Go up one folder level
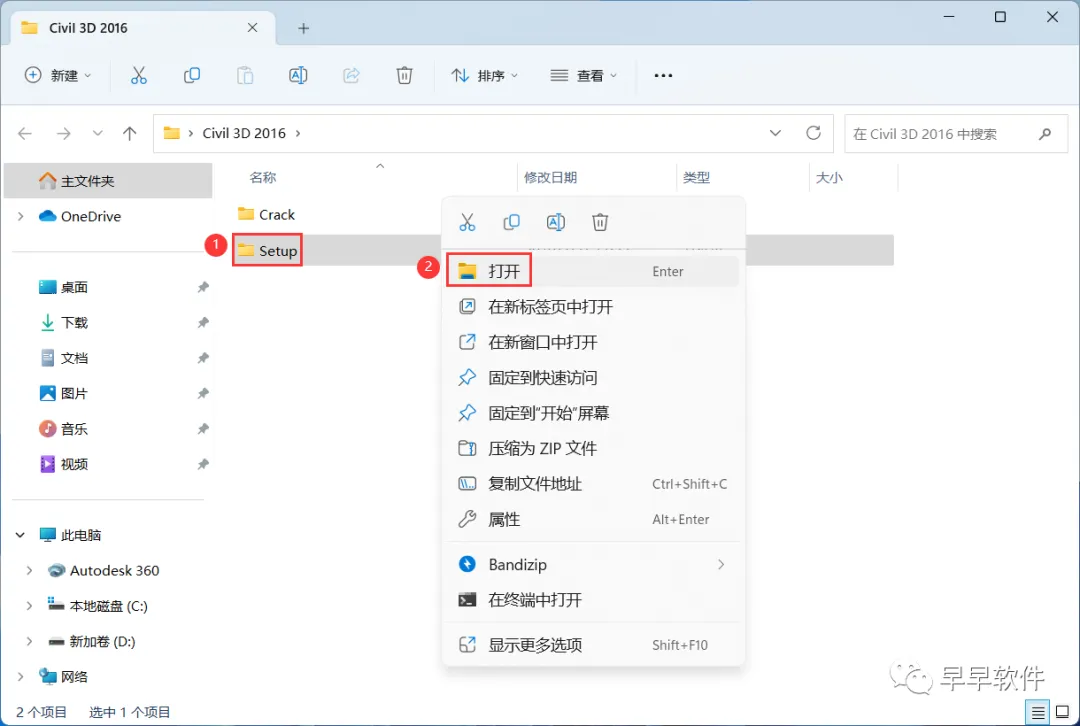This screenshot has width=1080, height=726. 129,133
